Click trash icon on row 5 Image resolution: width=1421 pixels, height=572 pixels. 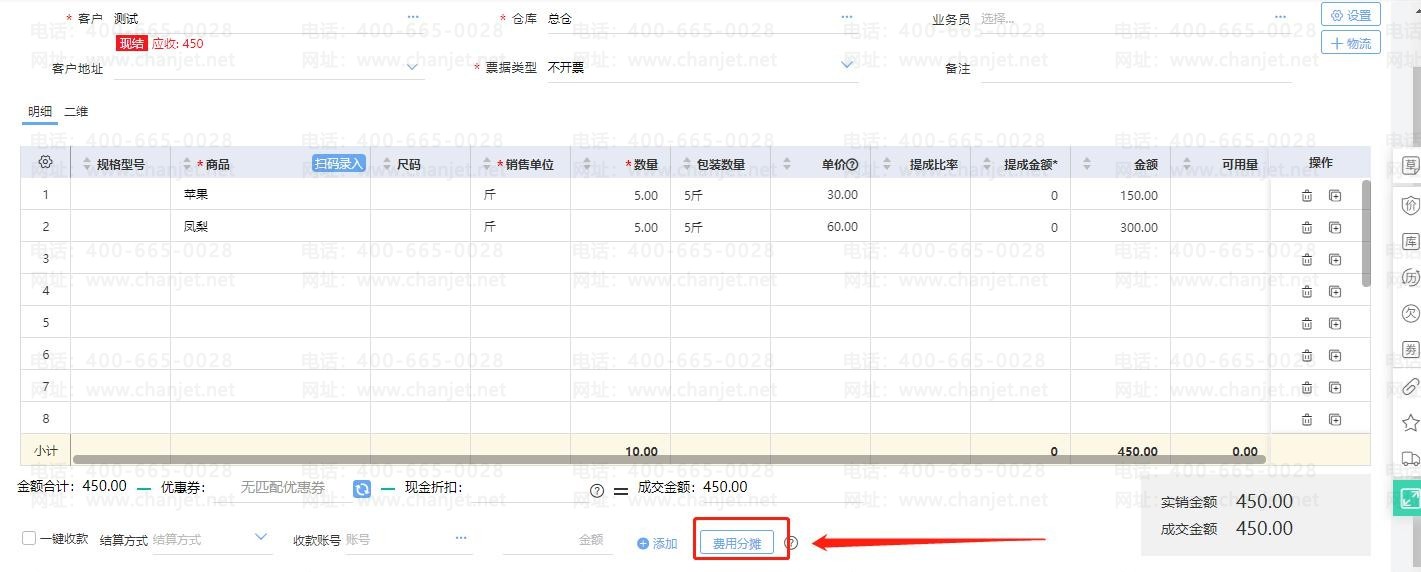[x=1307, y=324]
